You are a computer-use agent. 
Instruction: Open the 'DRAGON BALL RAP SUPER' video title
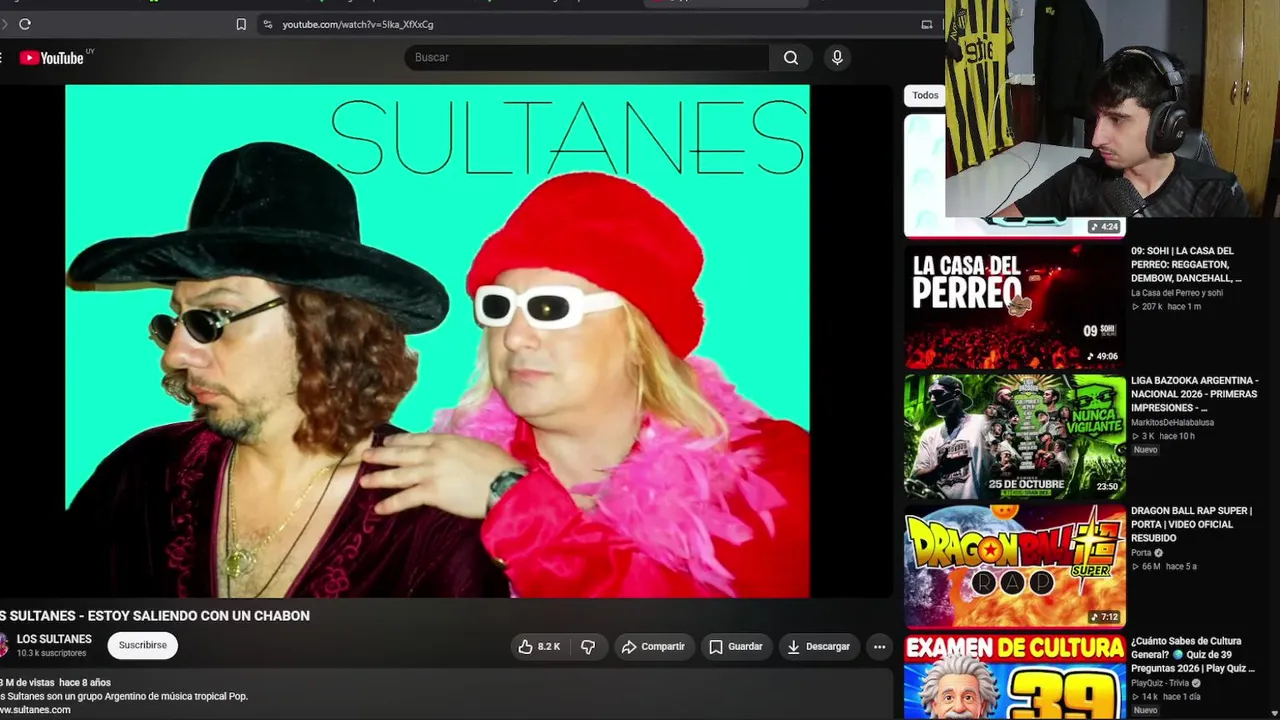point(1191,524)
